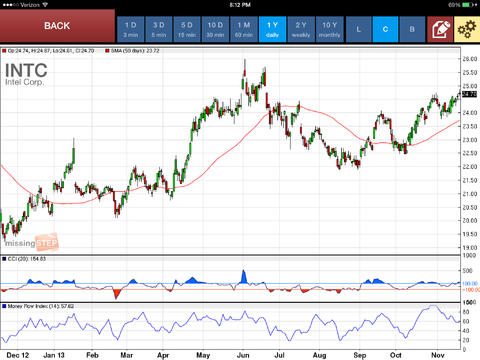The image size is (480, 360).
Task: Tap the CCI 100.00 upper threshold label
Action: [470, 284]
